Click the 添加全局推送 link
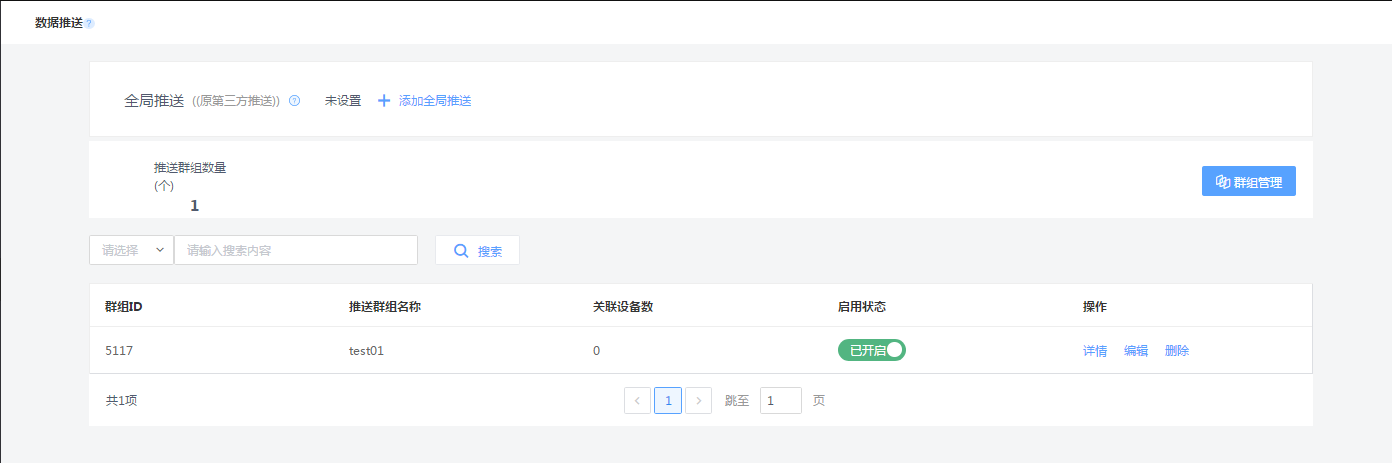The width and height of the screenshot is (1392, 463). point(435,101)
